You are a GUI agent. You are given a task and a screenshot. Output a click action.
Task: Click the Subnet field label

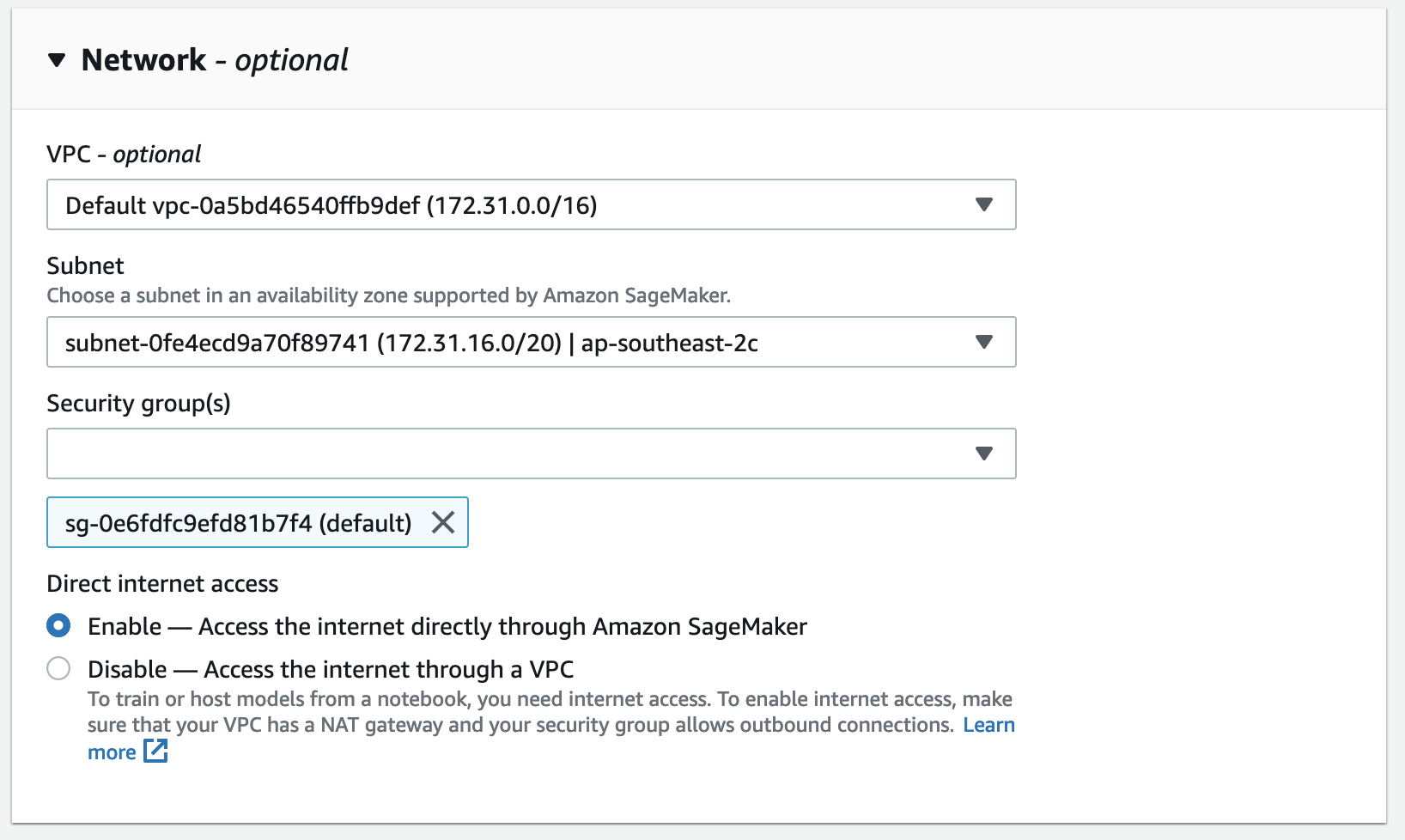click(85, 266)
